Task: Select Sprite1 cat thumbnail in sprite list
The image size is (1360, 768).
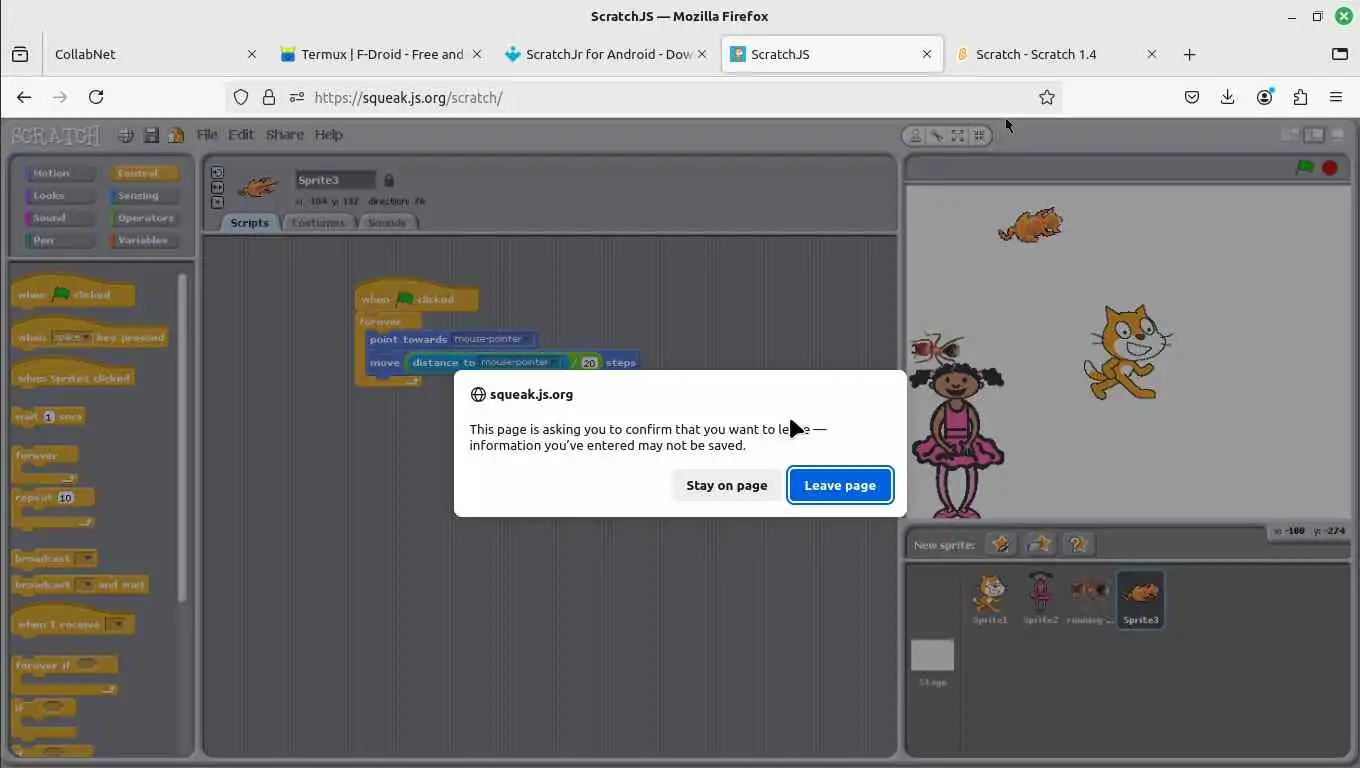Action: (990, 598)
